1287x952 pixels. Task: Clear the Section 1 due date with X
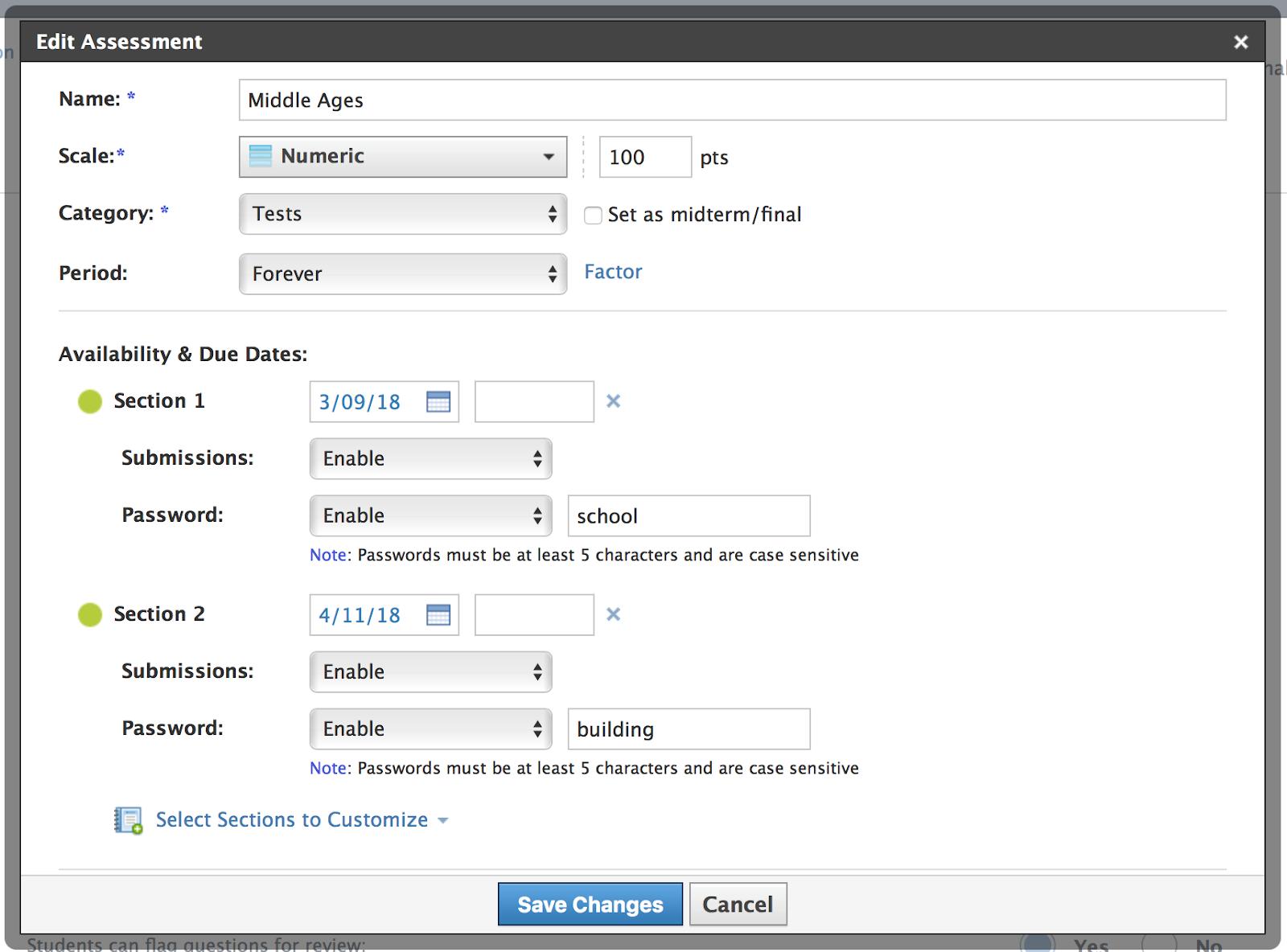pyautogui.click(x=613, y=401)
